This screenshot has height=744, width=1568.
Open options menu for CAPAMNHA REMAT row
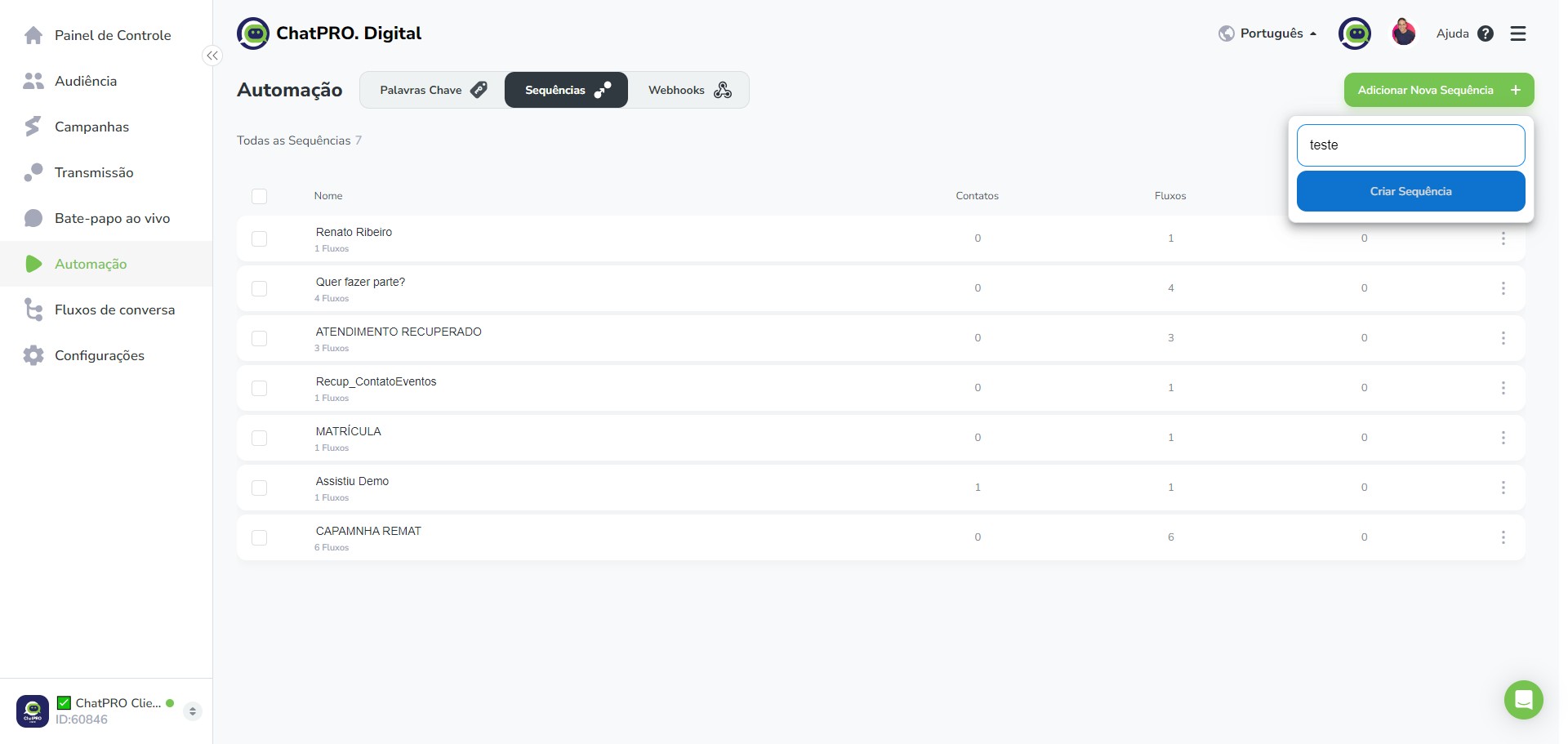1503,537
